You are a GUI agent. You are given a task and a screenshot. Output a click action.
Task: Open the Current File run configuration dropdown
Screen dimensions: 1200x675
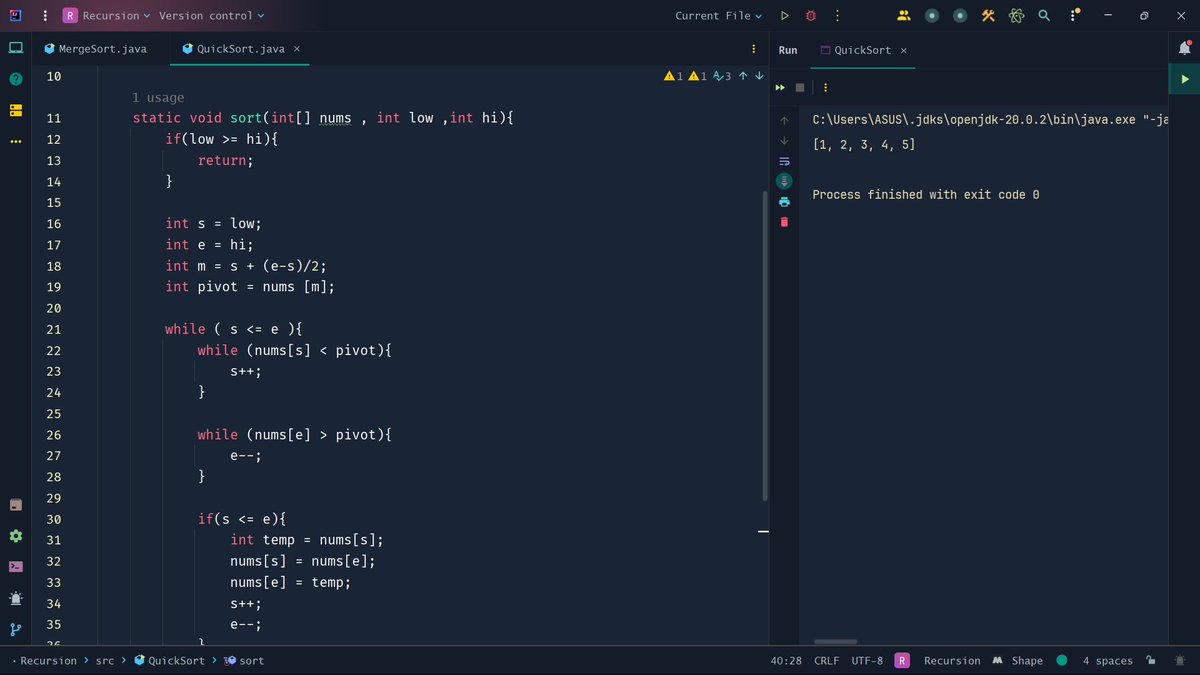[x=718, y=15]
